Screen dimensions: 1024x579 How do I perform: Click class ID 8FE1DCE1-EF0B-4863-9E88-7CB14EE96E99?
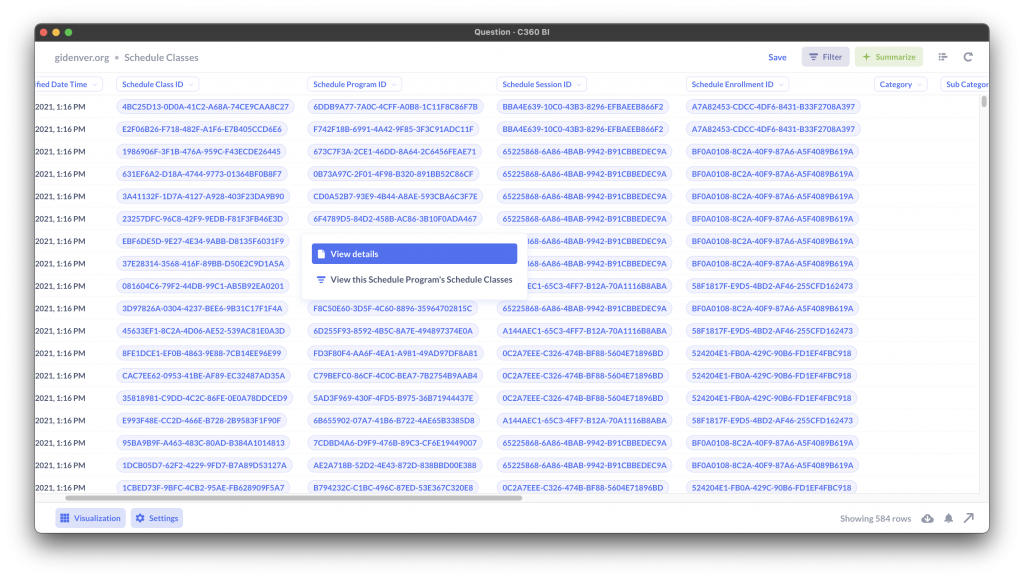click(201, 353)
